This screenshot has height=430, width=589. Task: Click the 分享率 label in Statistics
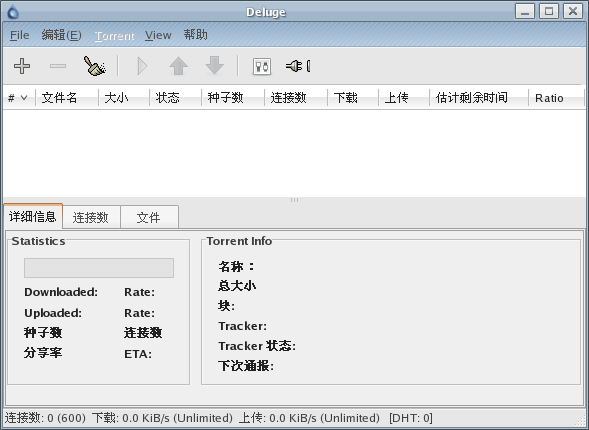(43, 353)
